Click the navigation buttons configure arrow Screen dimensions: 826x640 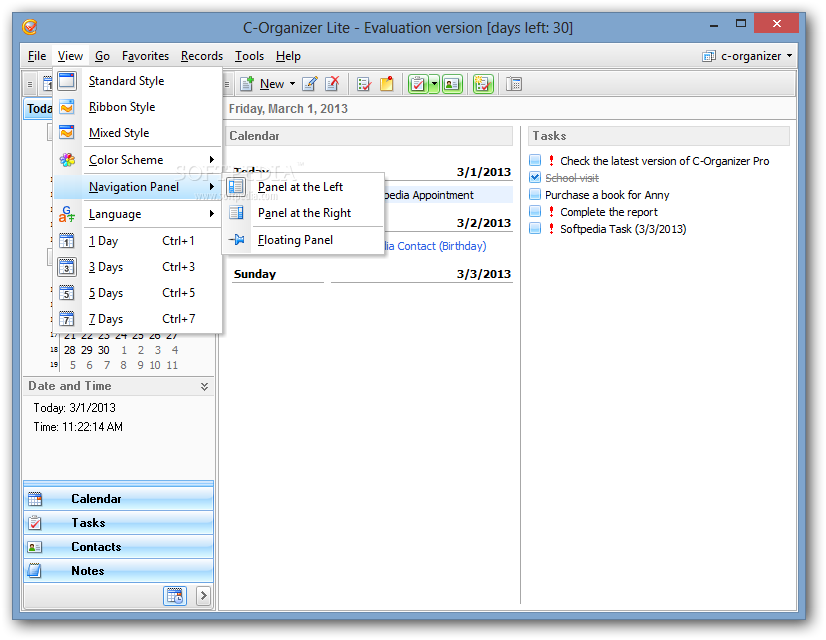tap(203, 596)
